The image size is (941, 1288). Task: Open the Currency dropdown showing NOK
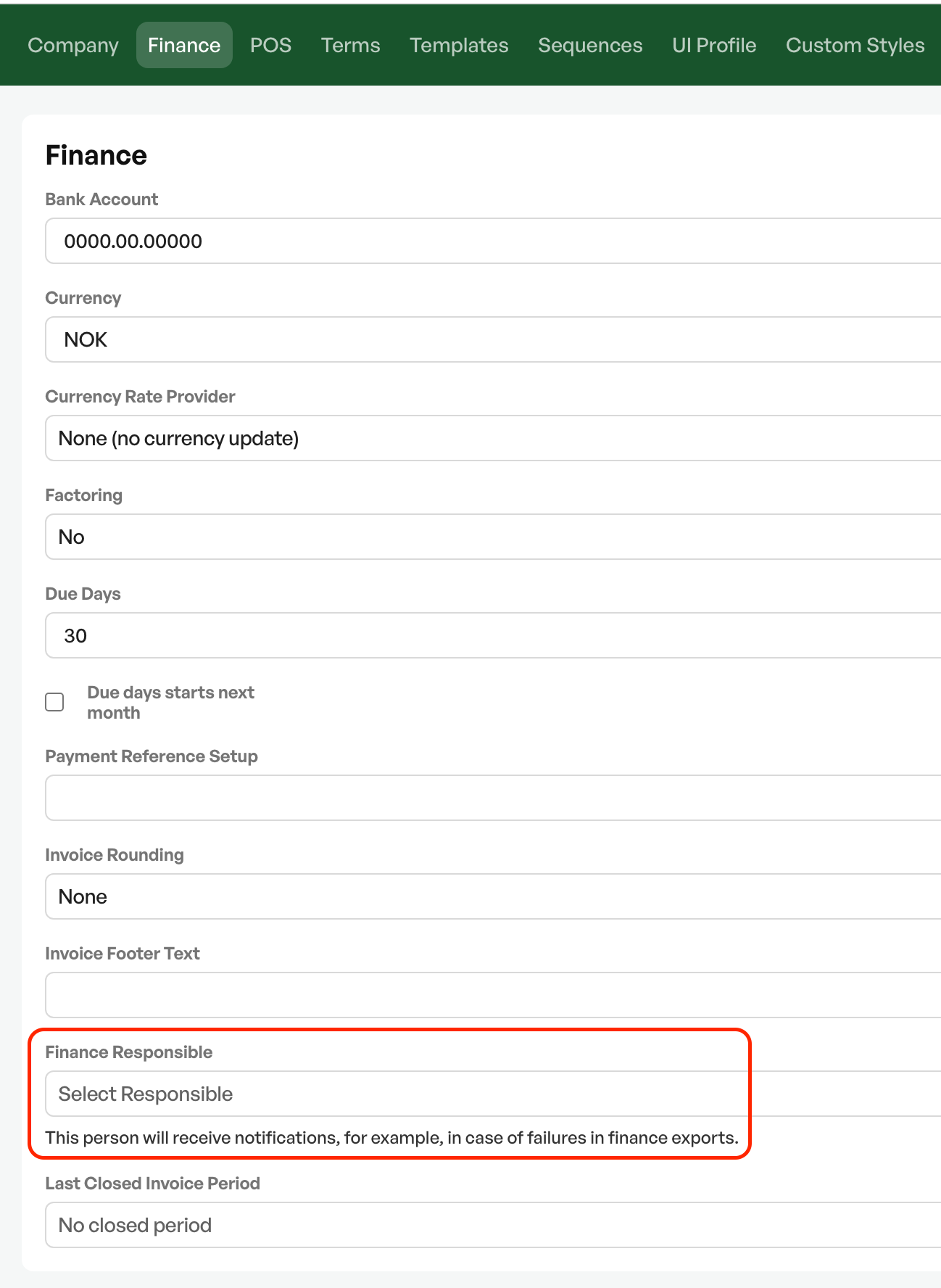pos(493,339)
